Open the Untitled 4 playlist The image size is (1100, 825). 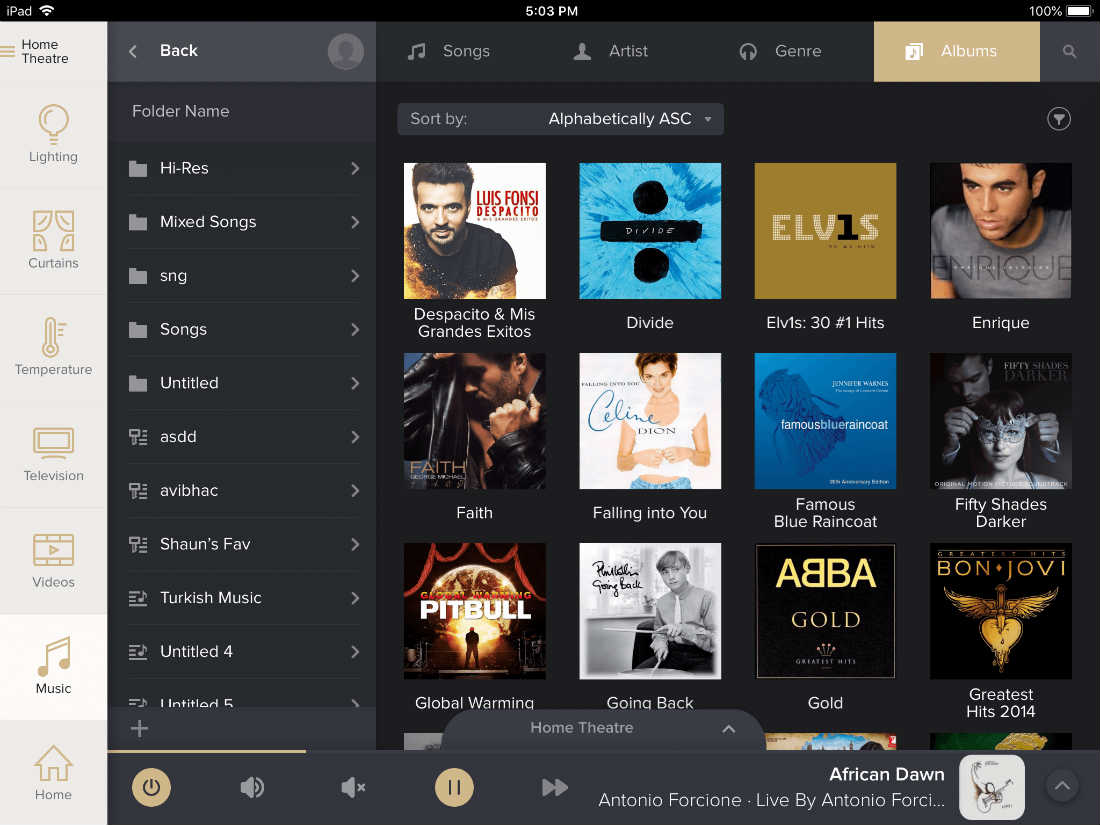[x=244, y=652]
